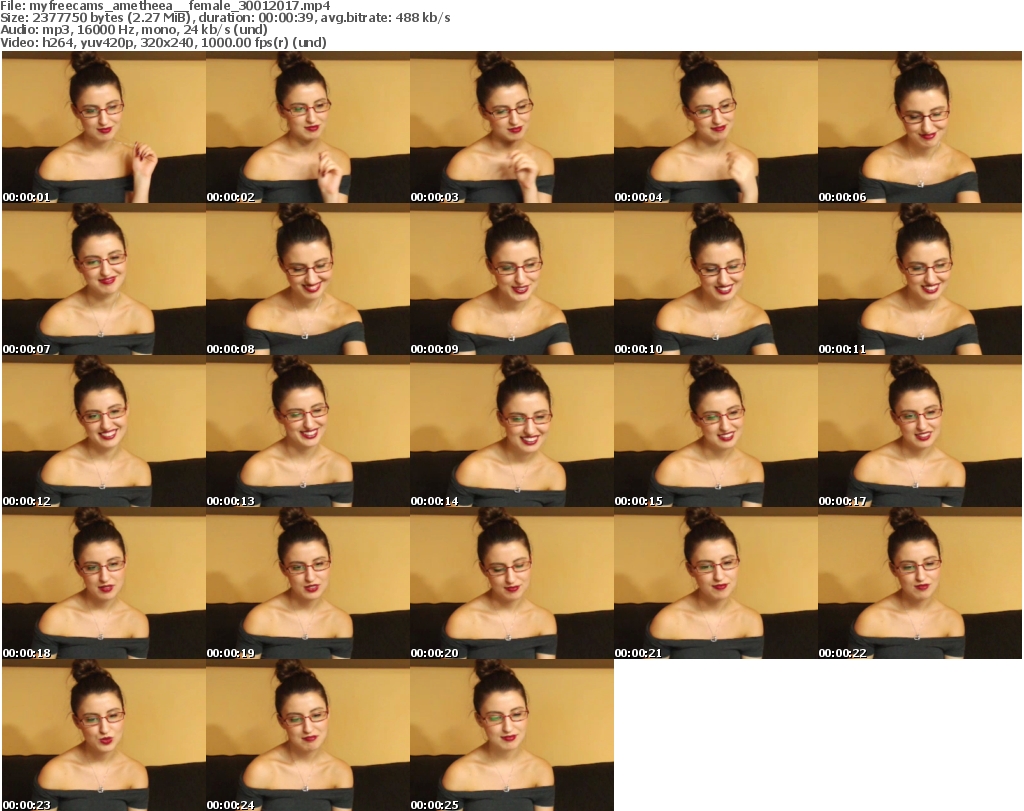This screenshot has width=1024, height=811.
Task: Choose the thumbnail timestamped 00:00:17
Action: (920, 432)
